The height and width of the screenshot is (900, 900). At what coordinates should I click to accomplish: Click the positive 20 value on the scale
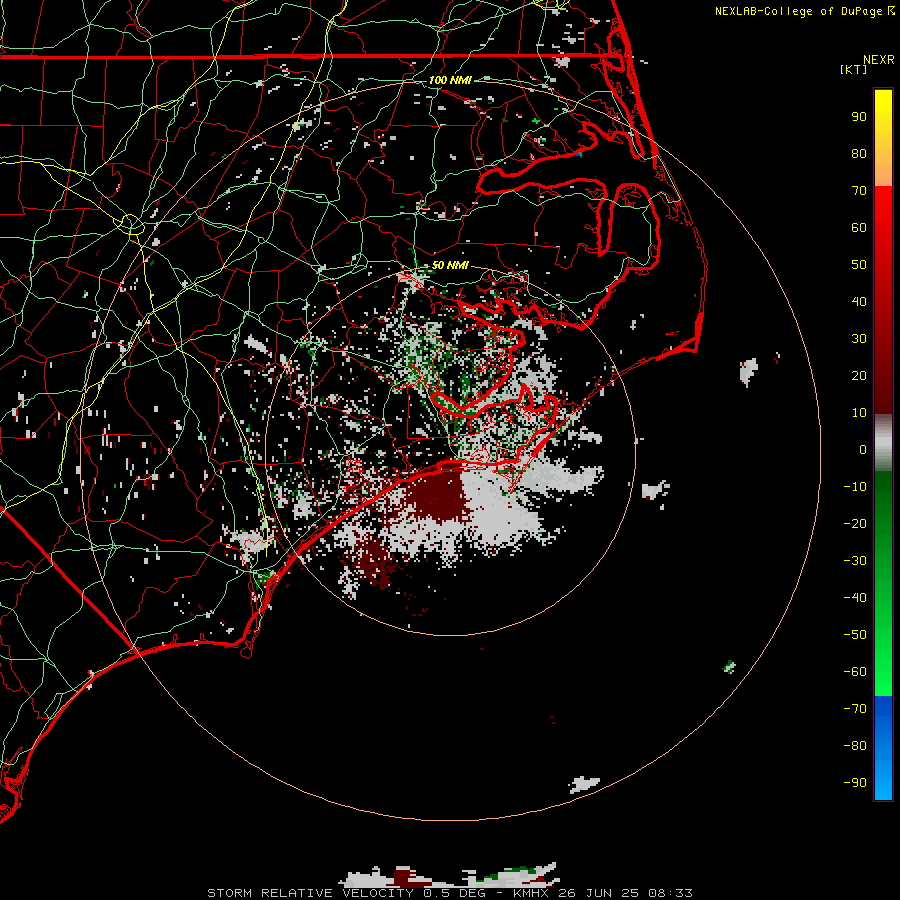(x=859, y=376)
